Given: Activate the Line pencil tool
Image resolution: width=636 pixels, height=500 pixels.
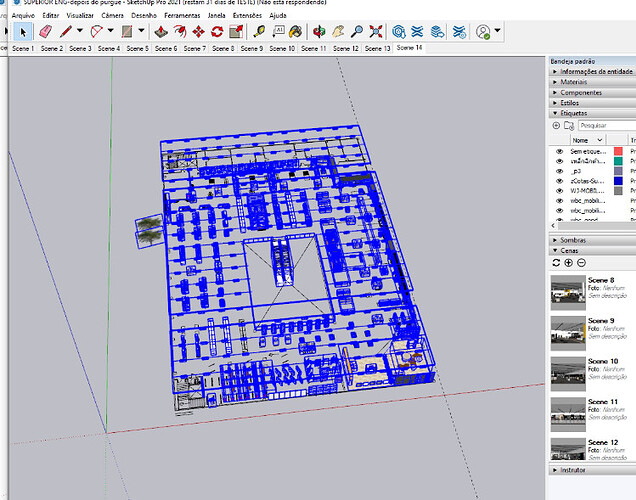Looking at the screenshot, I should (x=66, y=32).
